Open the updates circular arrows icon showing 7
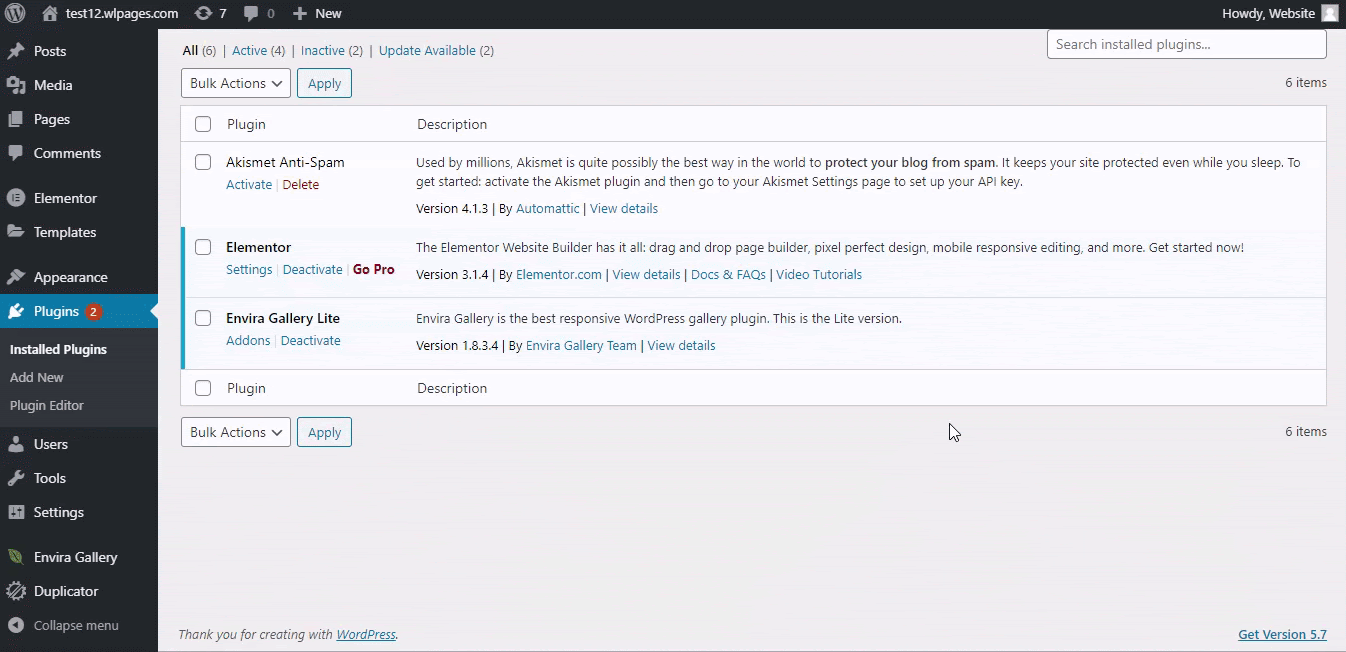1346x652 pixels. coord(203,13)
